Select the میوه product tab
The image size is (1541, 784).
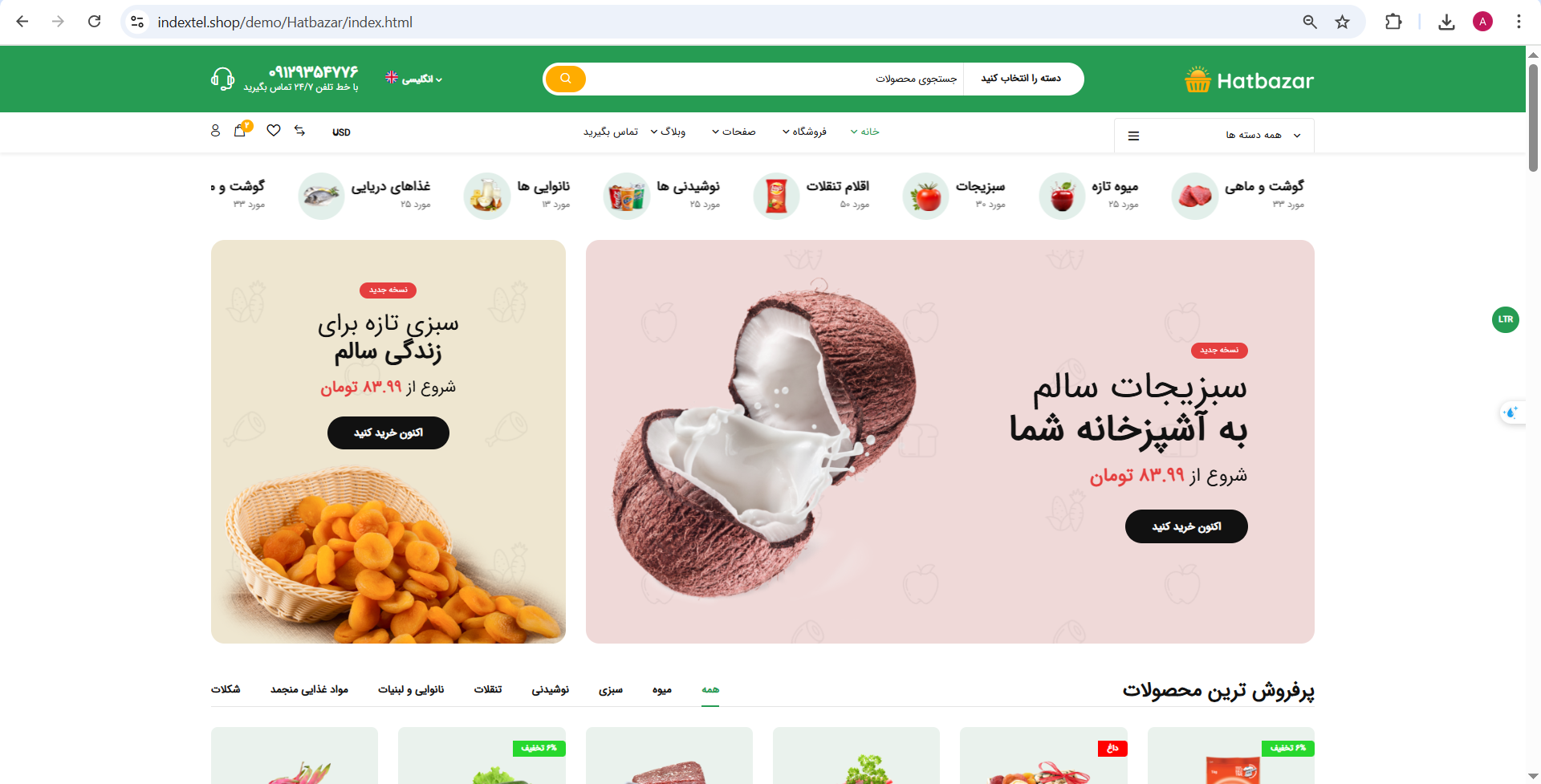pyautogui.click(x=662, y=689)
